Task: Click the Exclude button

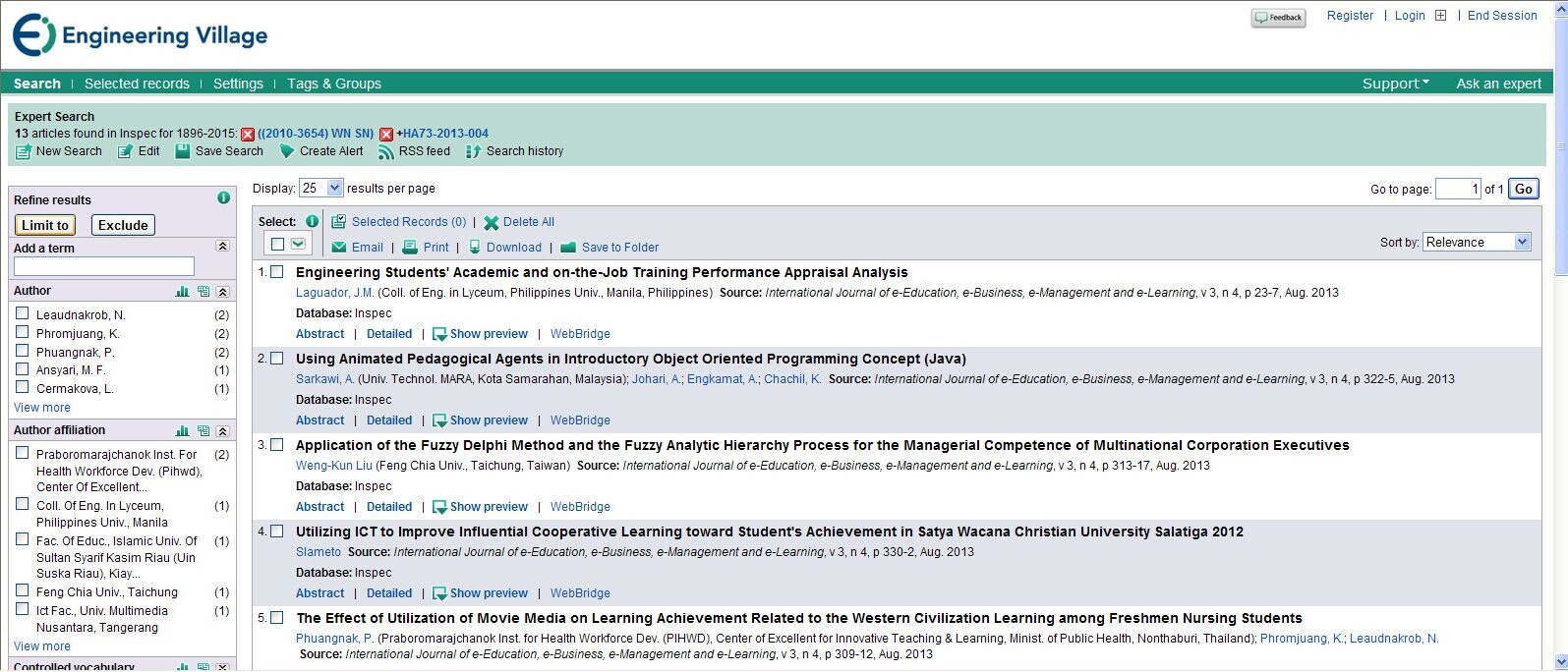Action: coord(123,225)
